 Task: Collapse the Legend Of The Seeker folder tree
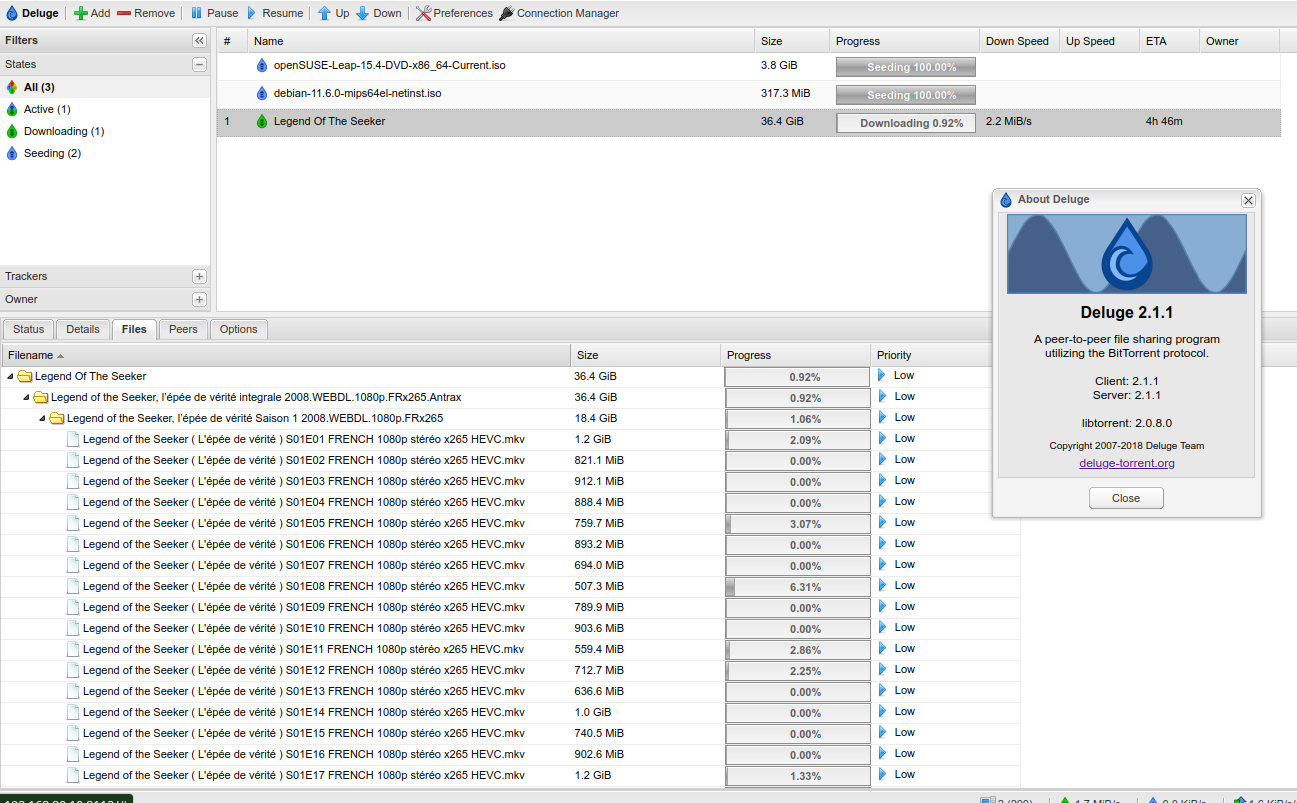click(x=10, y=376)
